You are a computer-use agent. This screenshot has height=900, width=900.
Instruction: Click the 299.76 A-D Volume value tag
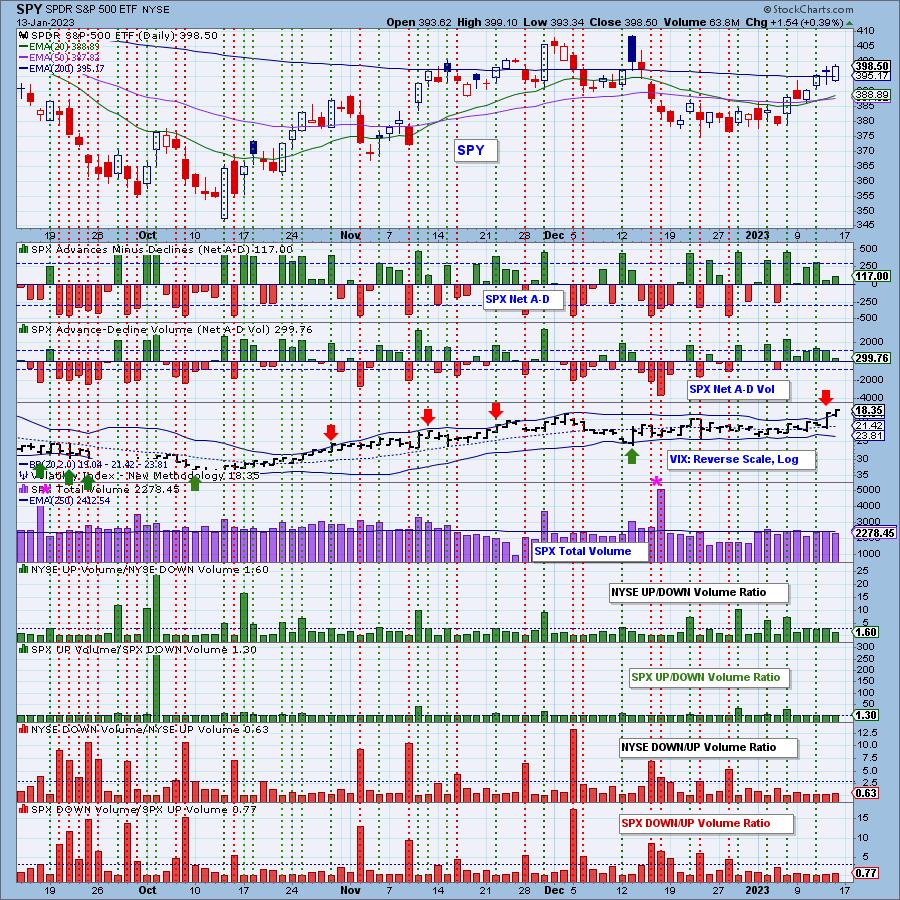(x=871, y=358)
